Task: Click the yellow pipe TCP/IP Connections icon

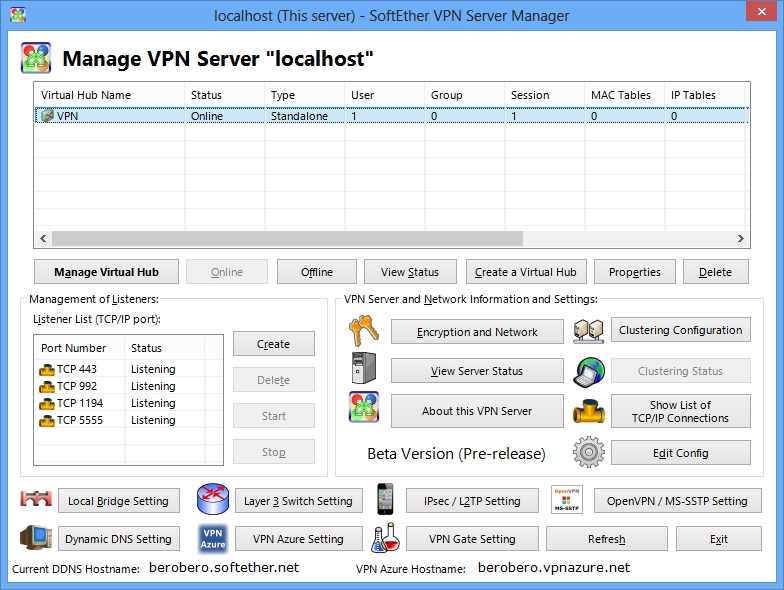Action: [588, 411]
